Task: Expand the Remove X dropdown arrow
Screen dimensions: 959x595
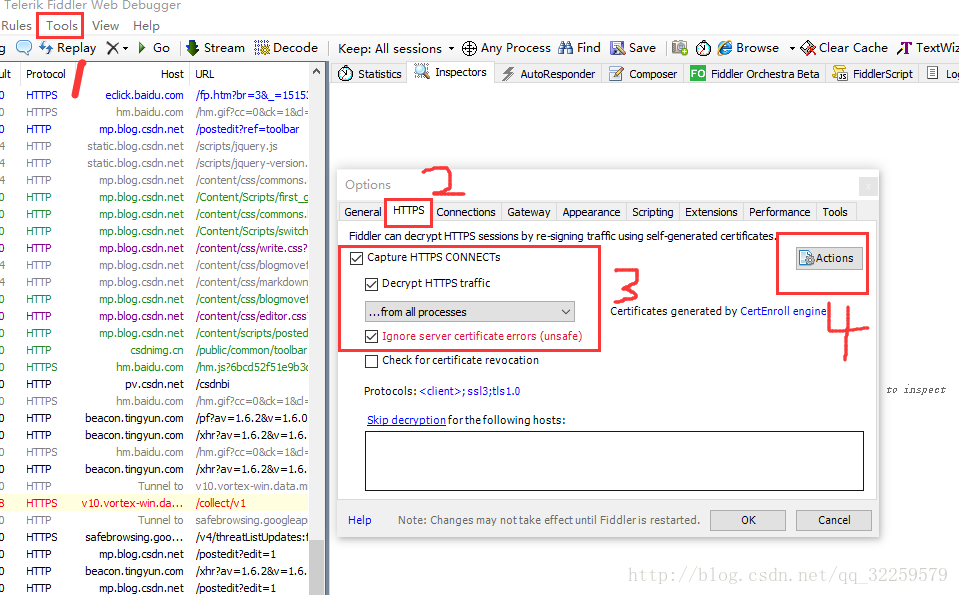Action: [x=125, y=48]
